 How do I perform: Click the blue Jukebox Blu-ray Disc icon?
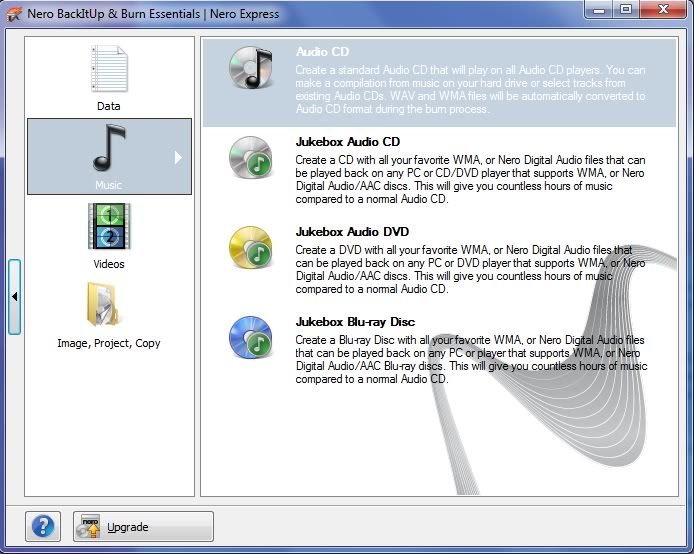251,337
